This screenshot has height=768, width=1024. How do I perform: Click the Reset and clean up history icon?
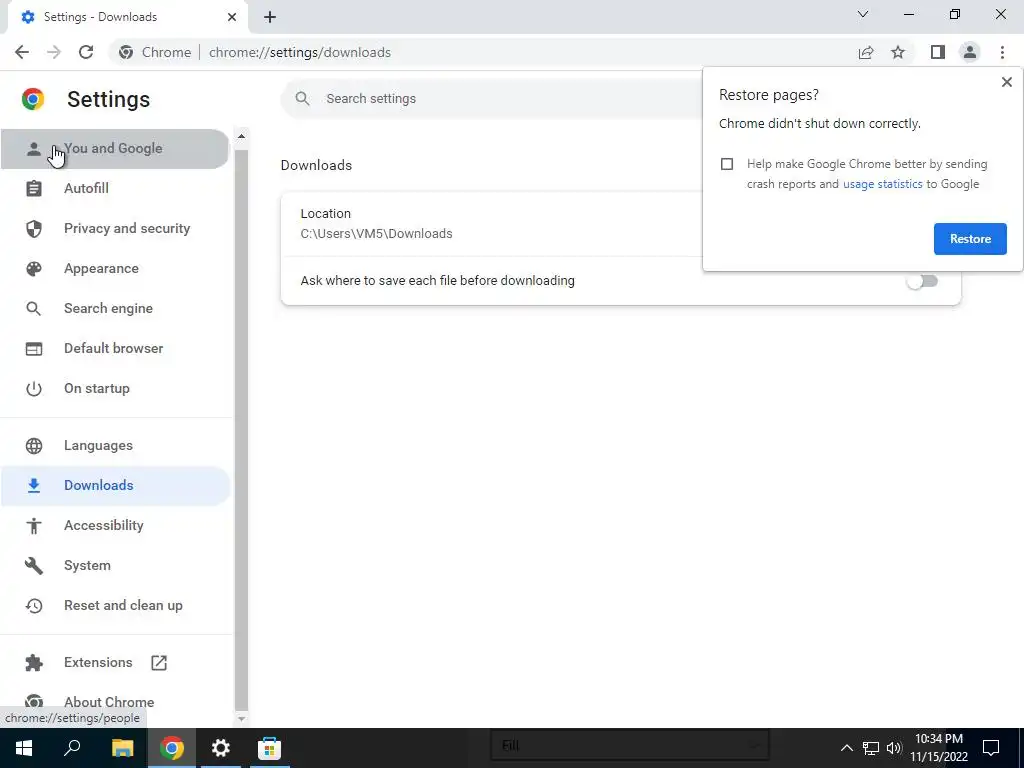(33, 605)
